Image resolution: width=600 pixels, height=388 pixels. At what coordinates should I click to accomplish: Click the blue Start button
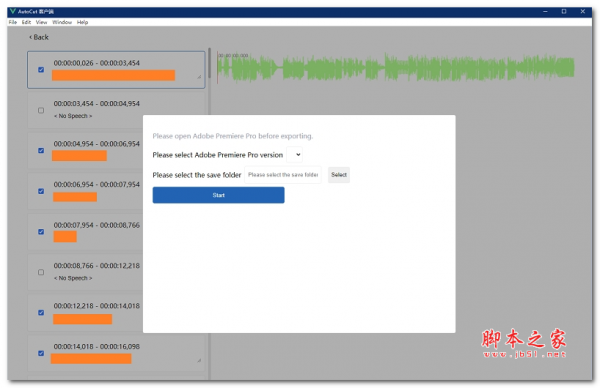[x=218, y=195]
